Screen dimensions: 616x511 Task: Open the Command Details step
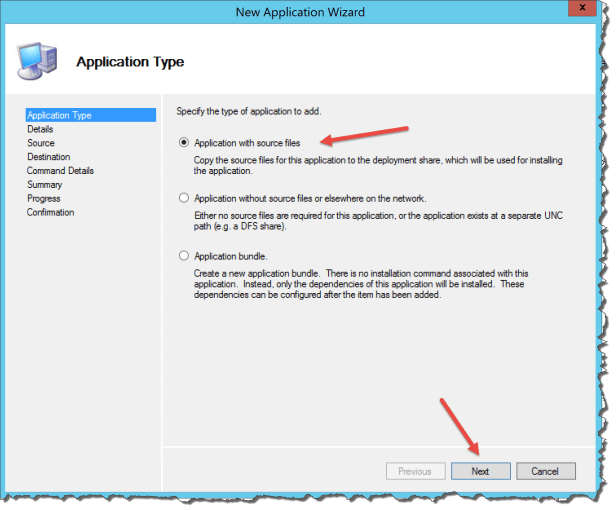click(60, 171)
